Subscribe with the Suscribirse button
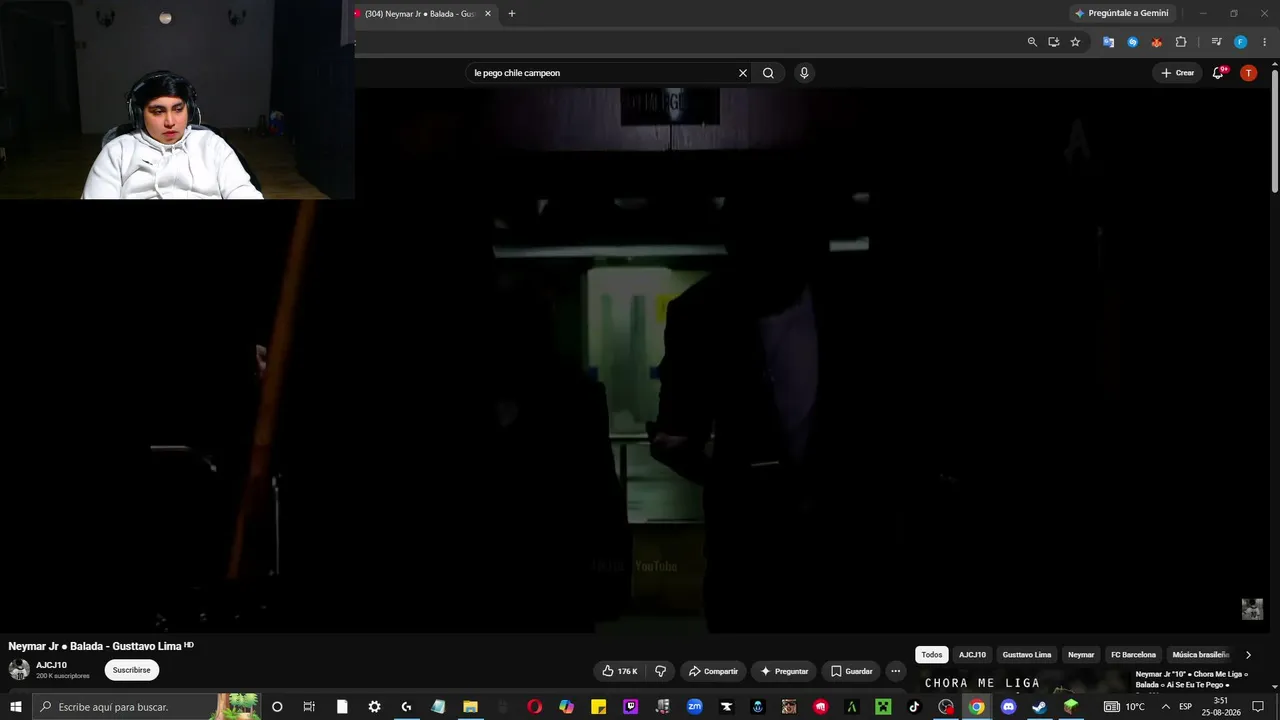This screenshot has width=1280, height=720. 132,670
